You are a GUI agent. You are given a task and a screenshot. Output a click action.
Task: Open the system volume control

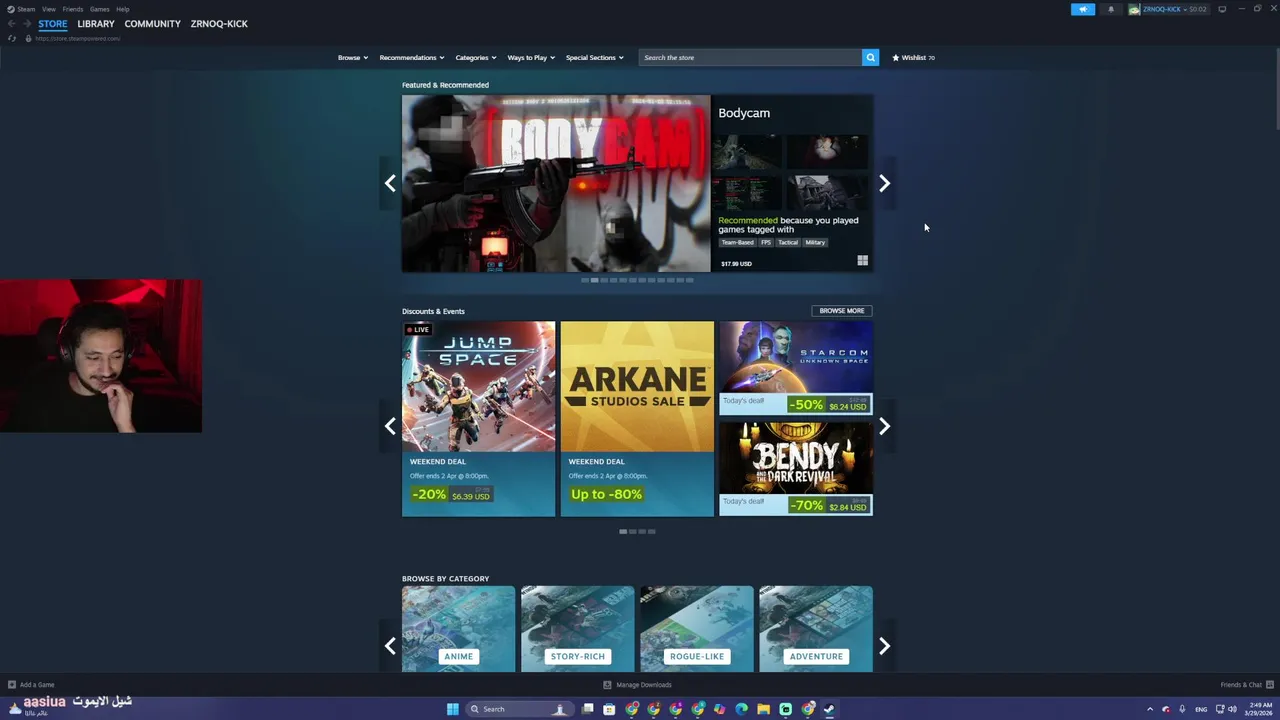(x=1232, y=709)
